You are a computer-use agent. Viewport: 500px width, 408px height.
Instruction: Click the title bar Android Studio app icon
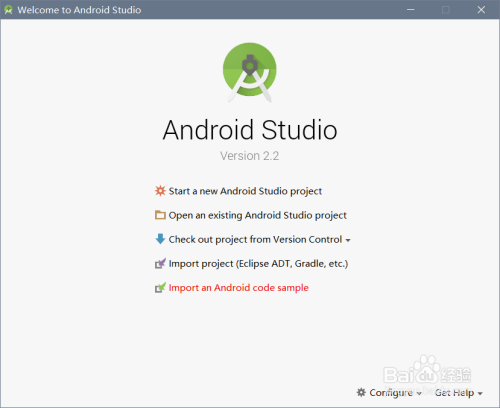click(x=8, y=10)
